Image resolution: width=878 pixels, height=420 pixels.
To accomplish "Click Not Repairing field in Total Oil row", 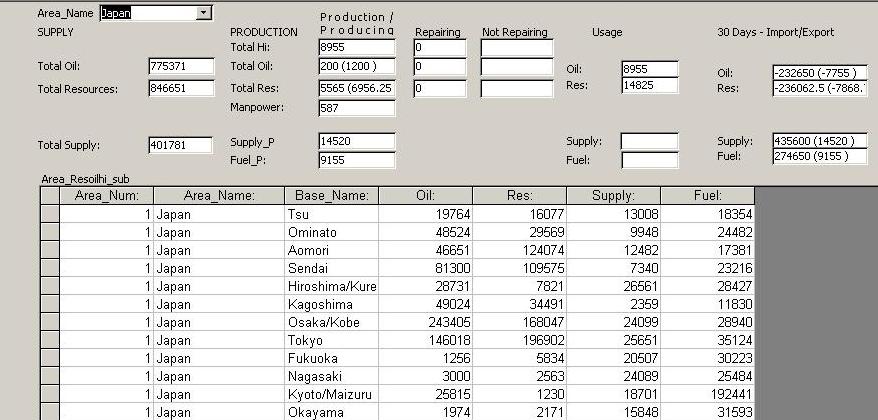I will [517, 67].
